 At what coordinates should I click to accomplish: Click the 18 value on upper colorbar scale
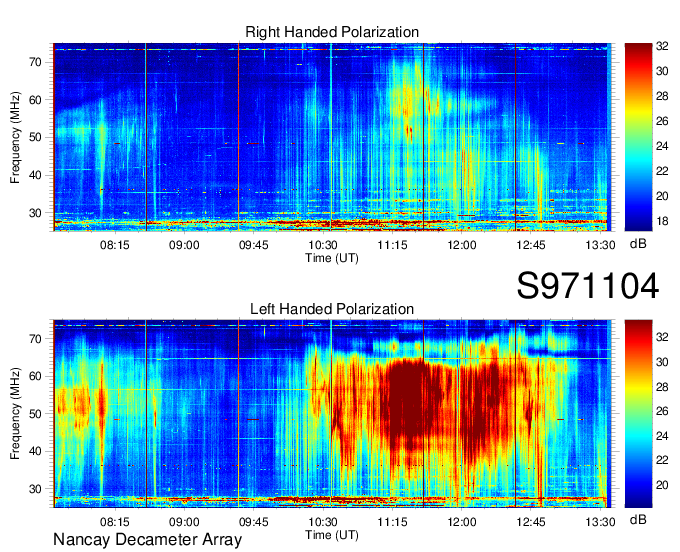[x=662, y=221]
